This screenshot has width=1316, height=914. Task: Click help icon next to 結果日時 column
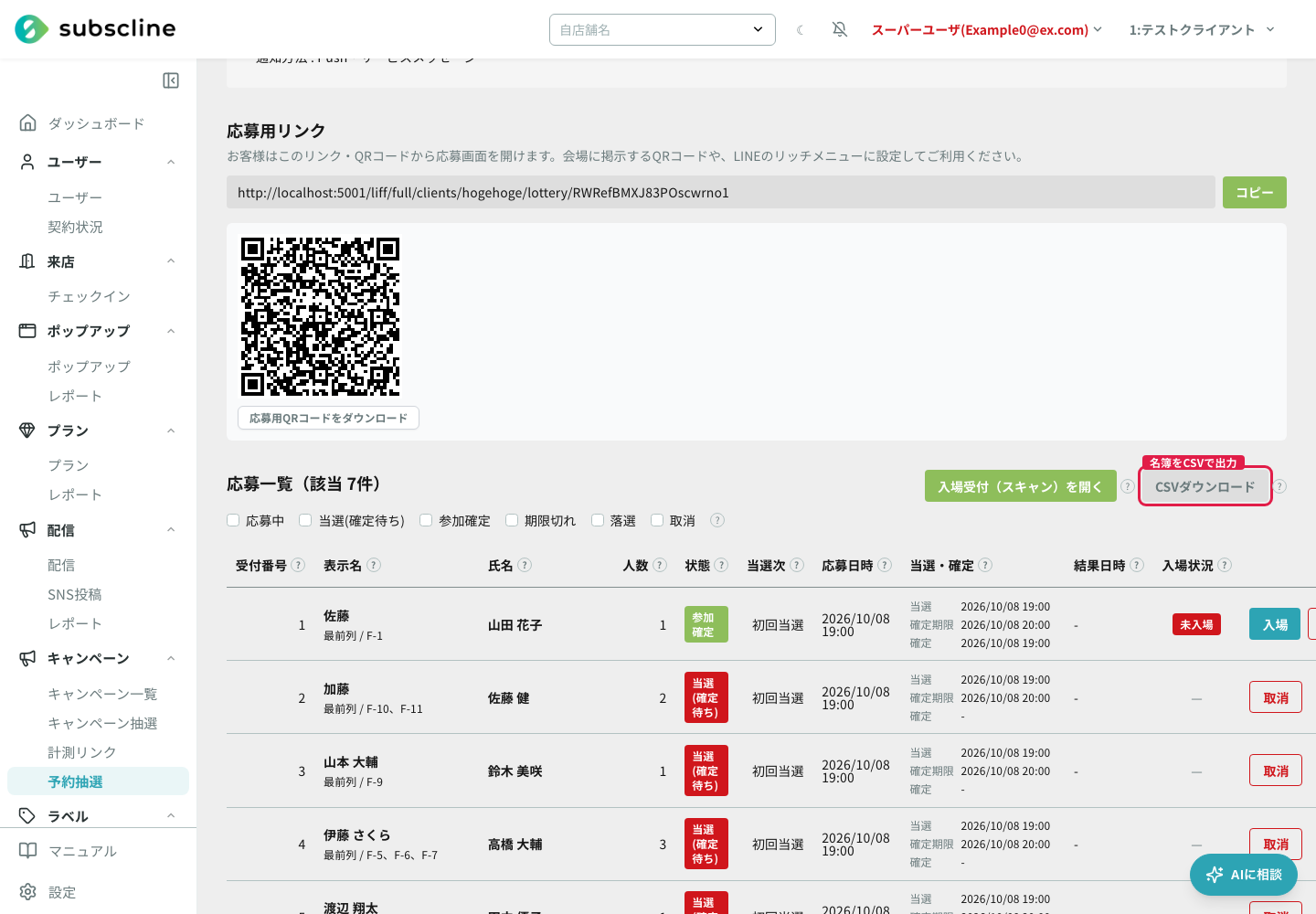(1137, 565)
